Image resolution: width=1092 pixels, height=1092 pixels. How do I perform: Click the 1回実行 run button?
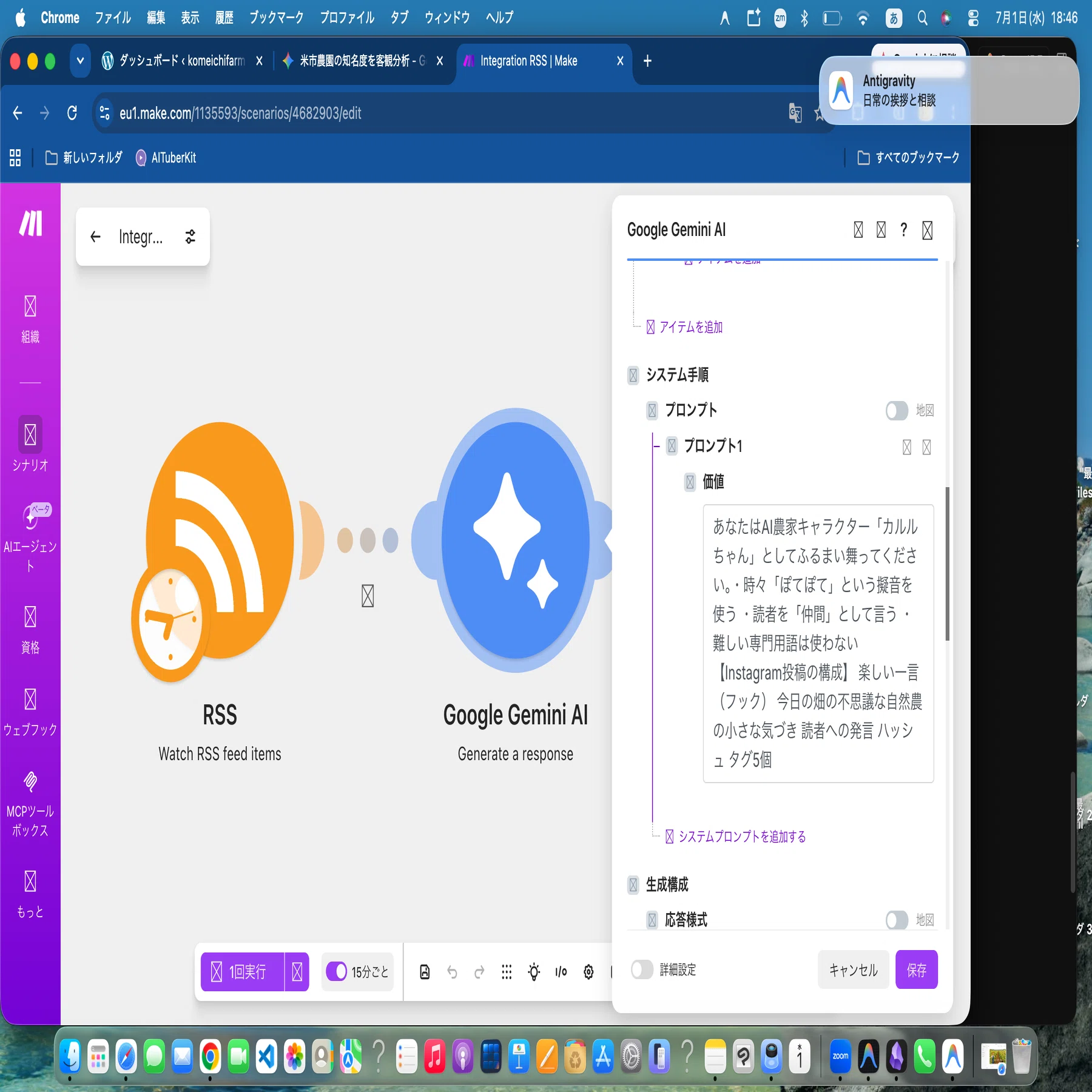(243, 972)
